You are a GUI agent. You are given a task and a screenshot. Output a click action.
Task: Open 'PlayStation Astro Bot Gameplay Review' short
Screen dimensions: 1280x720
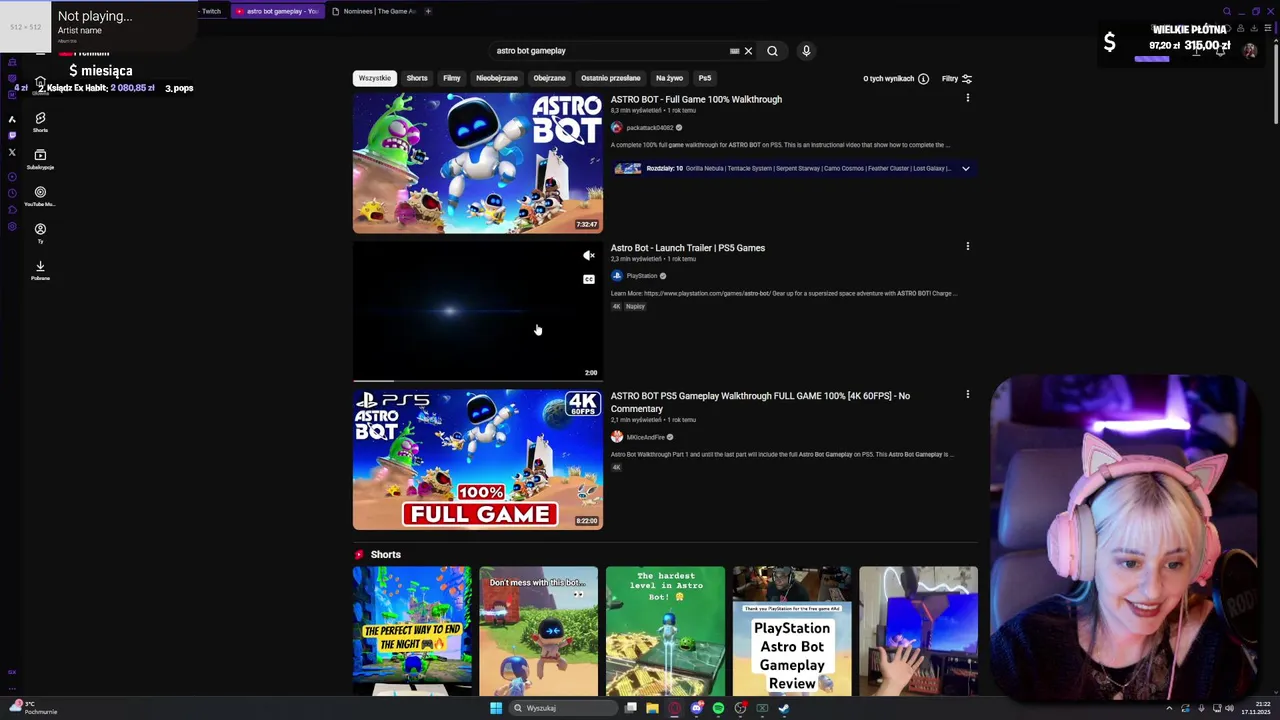tap(792, 631)
